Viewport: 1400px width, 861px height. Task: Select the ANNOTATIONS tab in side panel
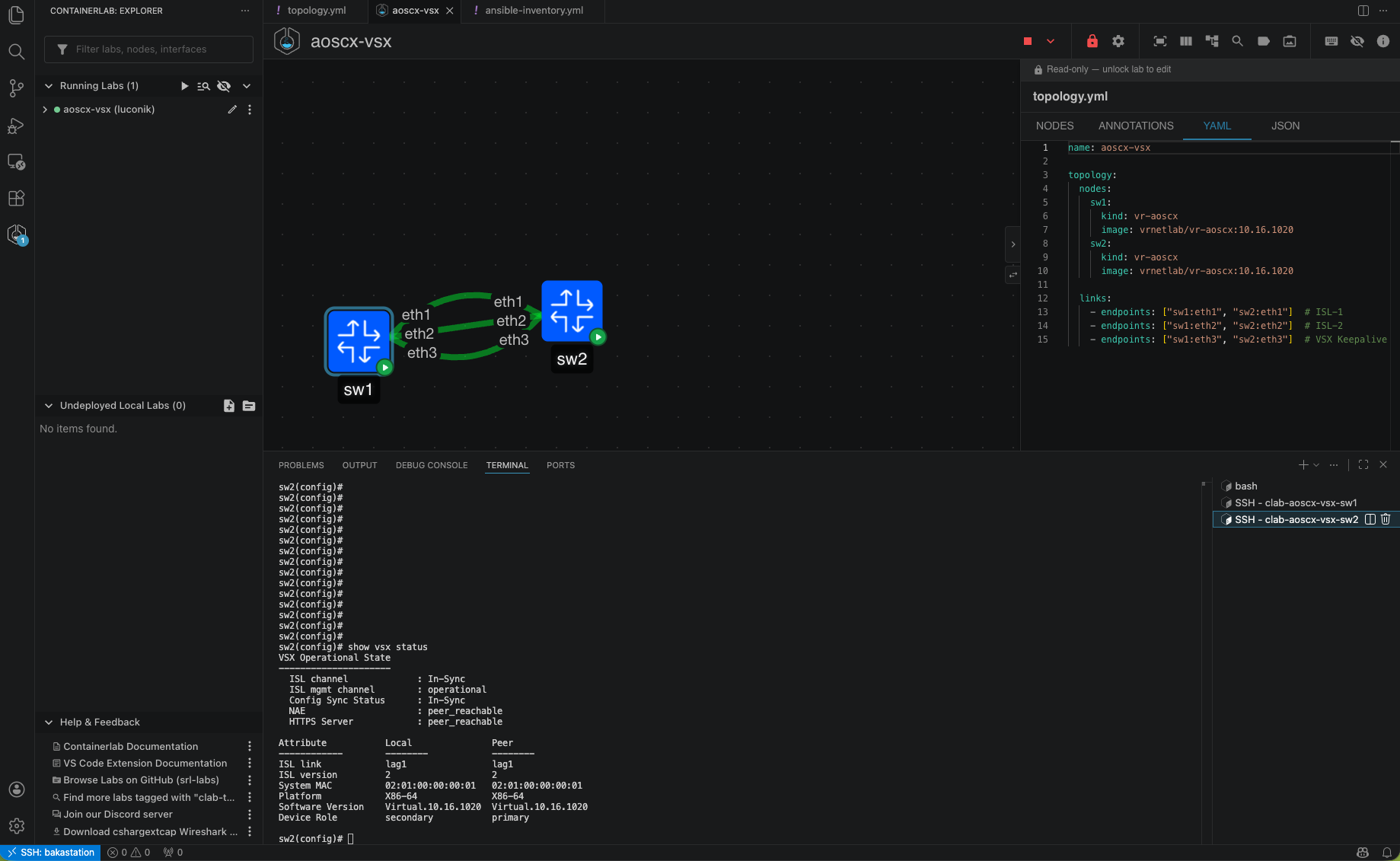1136,126
